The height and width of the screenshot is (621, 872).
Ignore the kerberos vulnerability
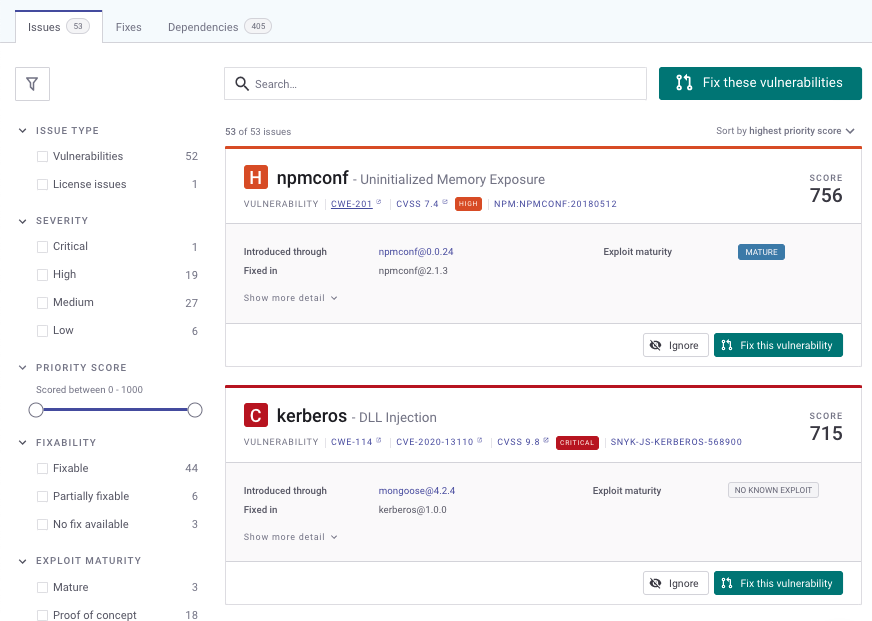[676, 583]
